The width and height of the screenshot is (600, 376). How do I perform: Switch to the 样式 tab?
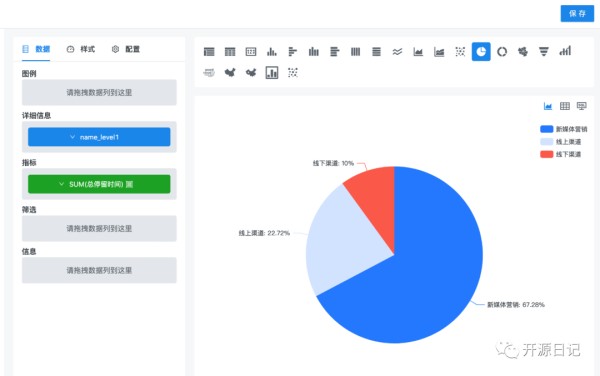(x=81, y=49)
